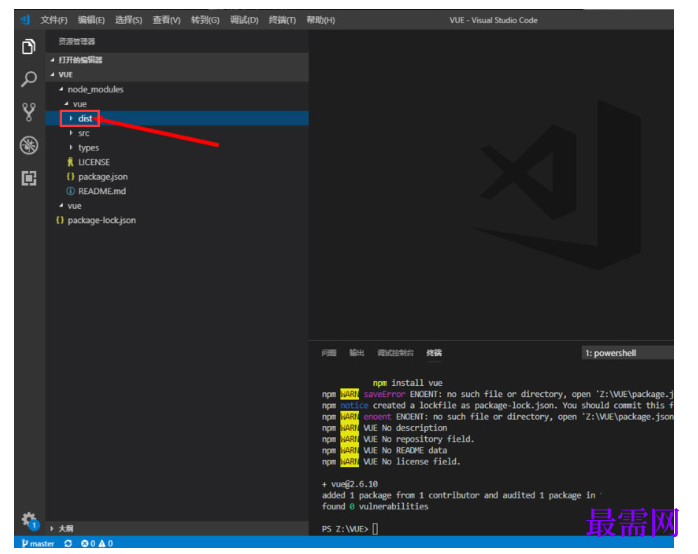The width and height of the screenshot is (698, 554).
Task: Click 'VUE No license field.' warning line
Action: tap(412, 461)
